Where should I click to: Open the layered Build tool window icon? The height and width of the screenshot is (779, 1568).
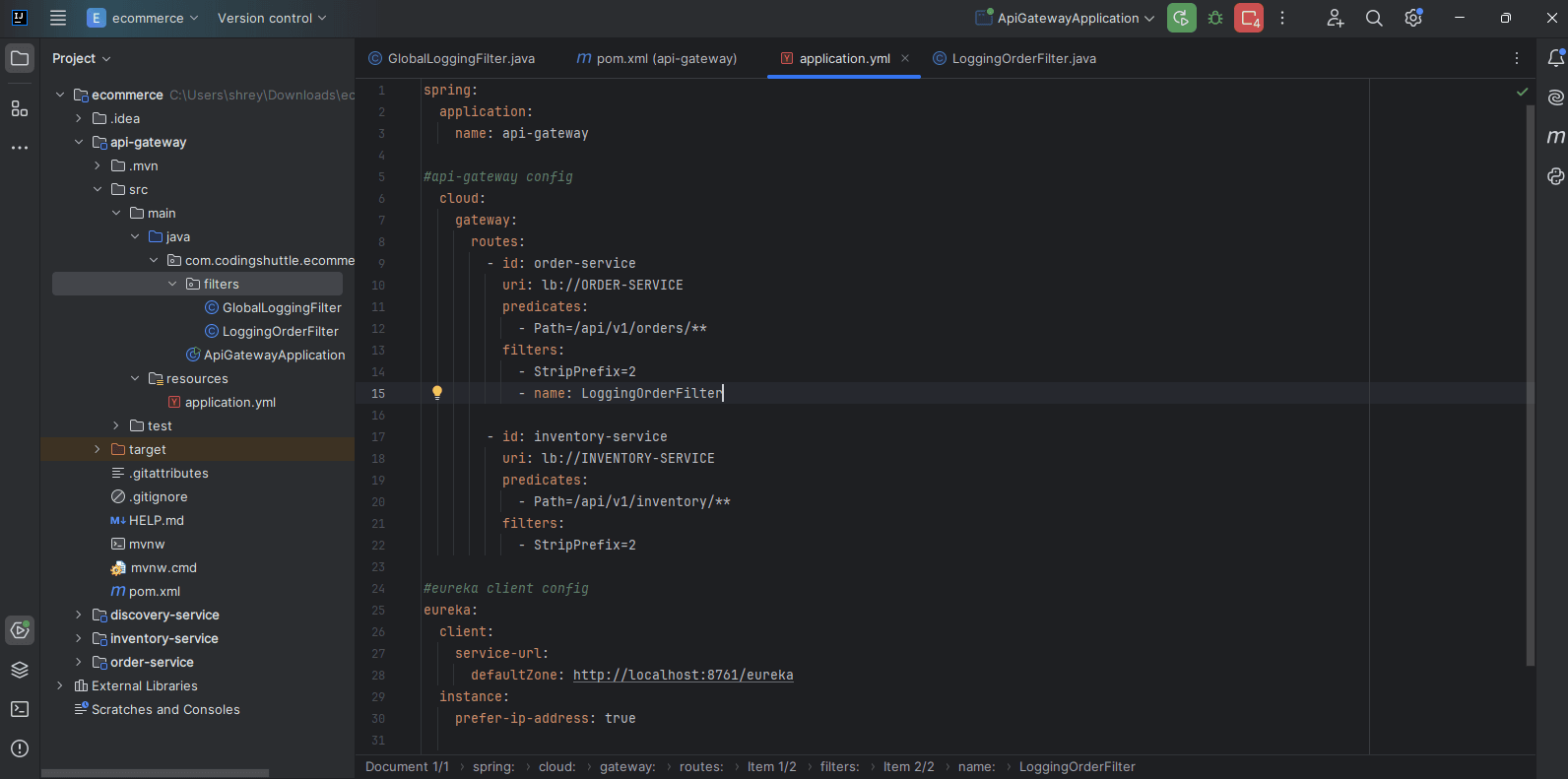click(20, 670)
